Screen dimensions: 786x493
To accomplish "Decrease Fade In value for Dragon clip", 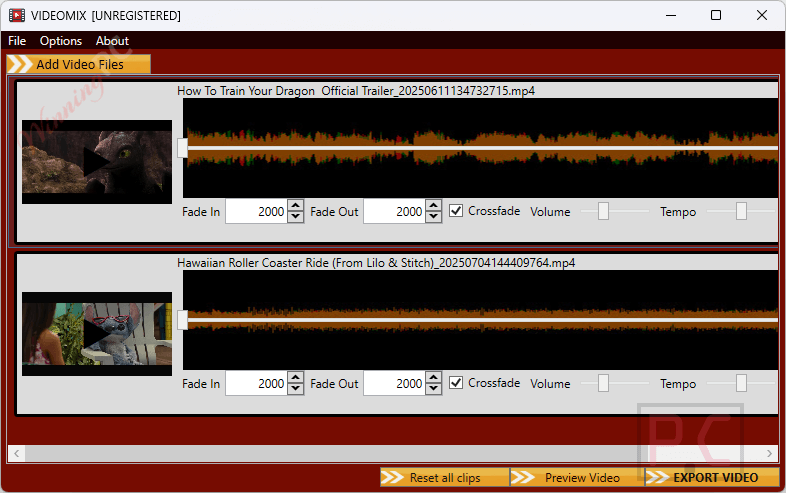I will pyautogui.click(x=296, y=217).
